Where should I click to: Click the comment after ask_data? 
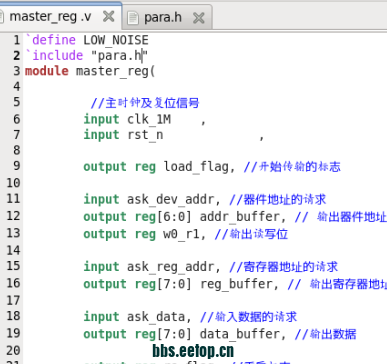(248, 317)
